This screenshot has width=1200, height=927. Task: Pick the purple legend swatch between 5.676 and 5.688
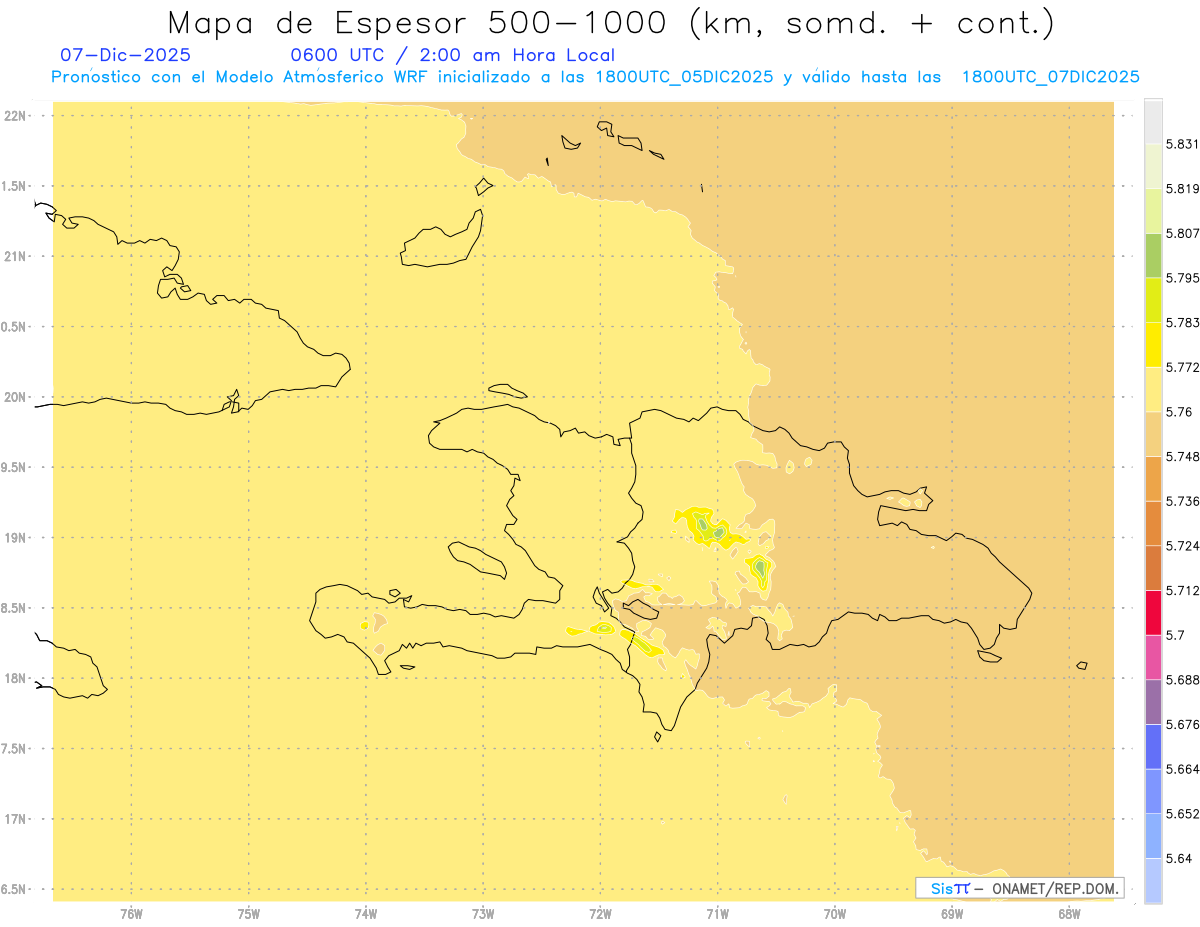coord(1153,702)
